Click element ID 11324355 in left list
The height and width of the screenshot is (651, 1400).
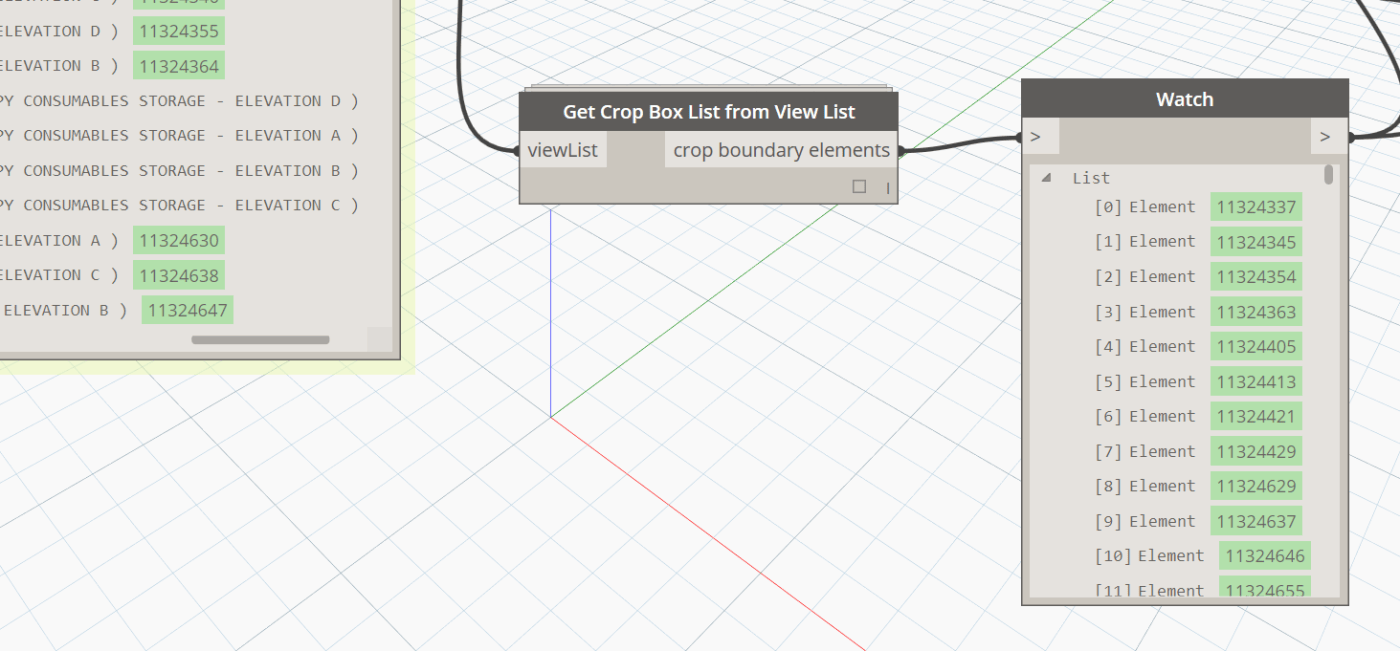click(179, 31)
